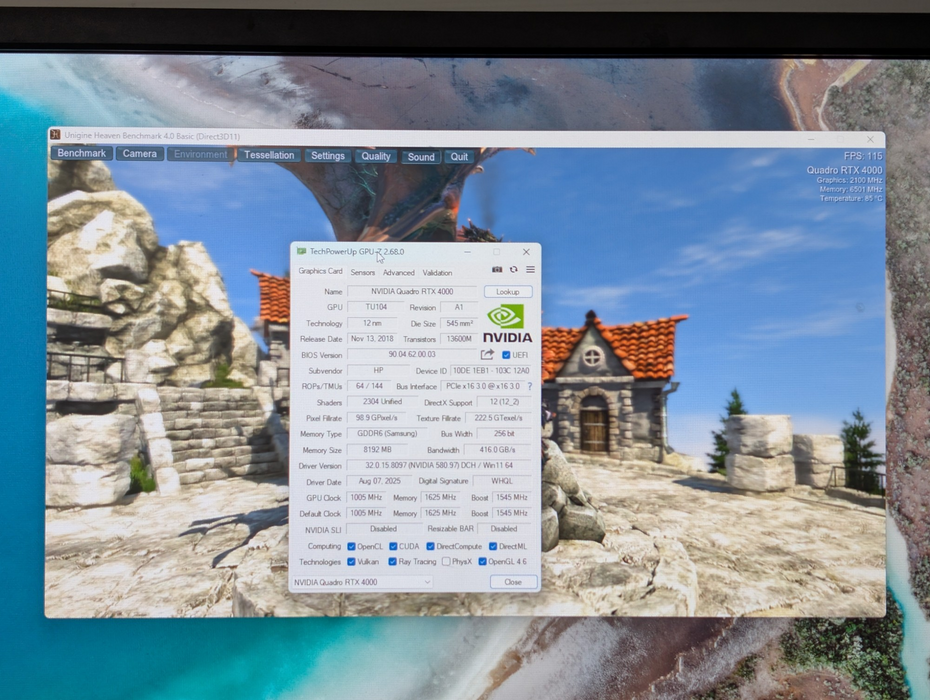The width and height of the screenshot is (930, 700).
Task: Open Settings in Heaven menu
Action: pyautogui.click(x=327, y=155)
